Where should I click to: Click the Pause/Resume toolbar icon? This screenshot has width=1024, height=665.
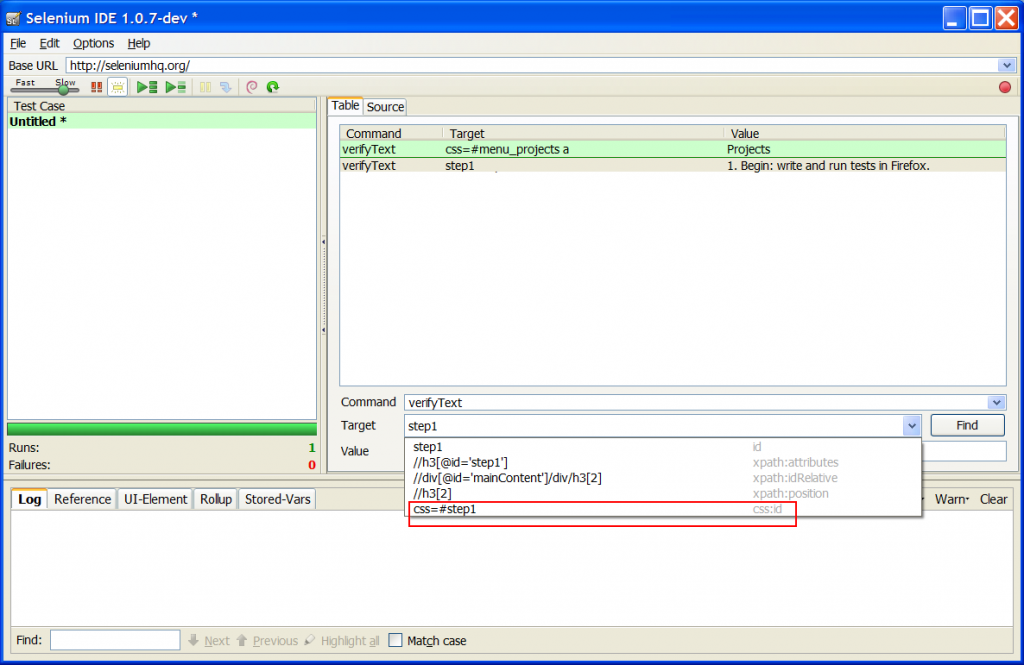click(205, 87)
